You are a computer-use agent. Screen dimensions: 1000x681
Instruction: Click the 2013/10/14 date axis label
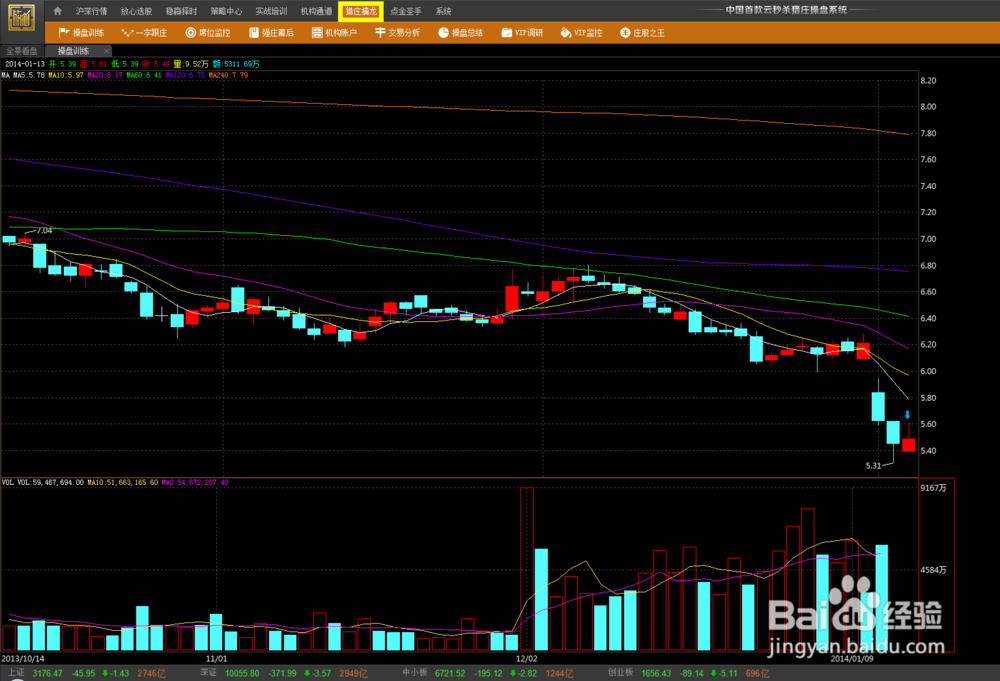click(23, 658)
